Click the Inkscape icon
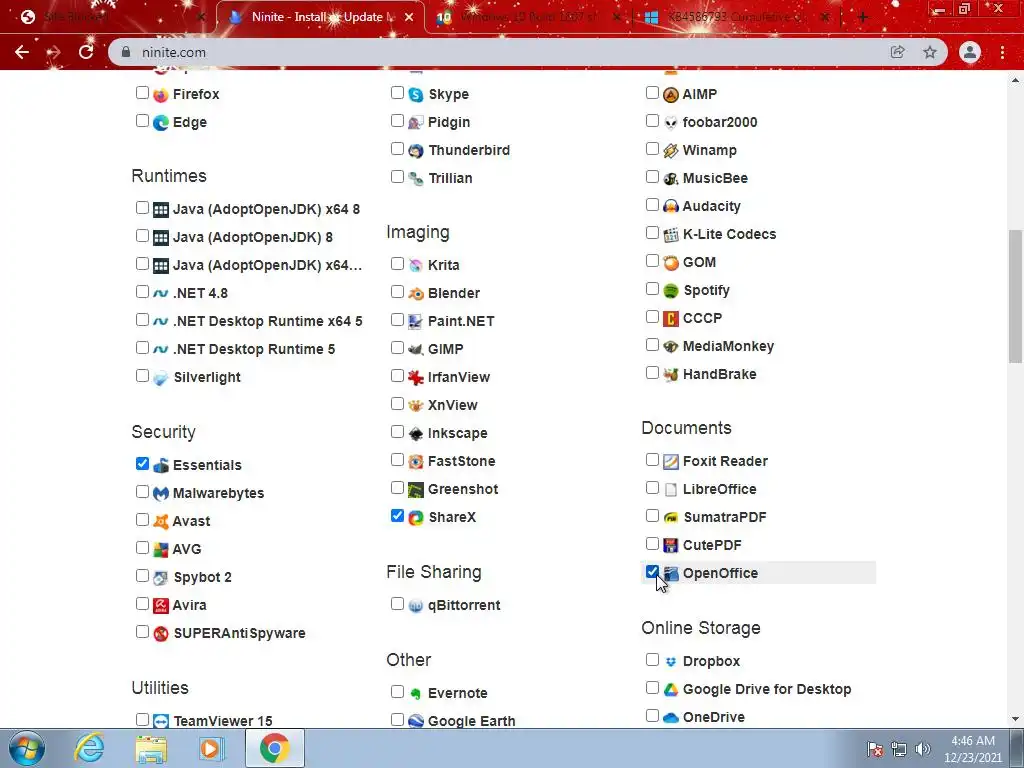1024x768 pixels. coord(416,434)
